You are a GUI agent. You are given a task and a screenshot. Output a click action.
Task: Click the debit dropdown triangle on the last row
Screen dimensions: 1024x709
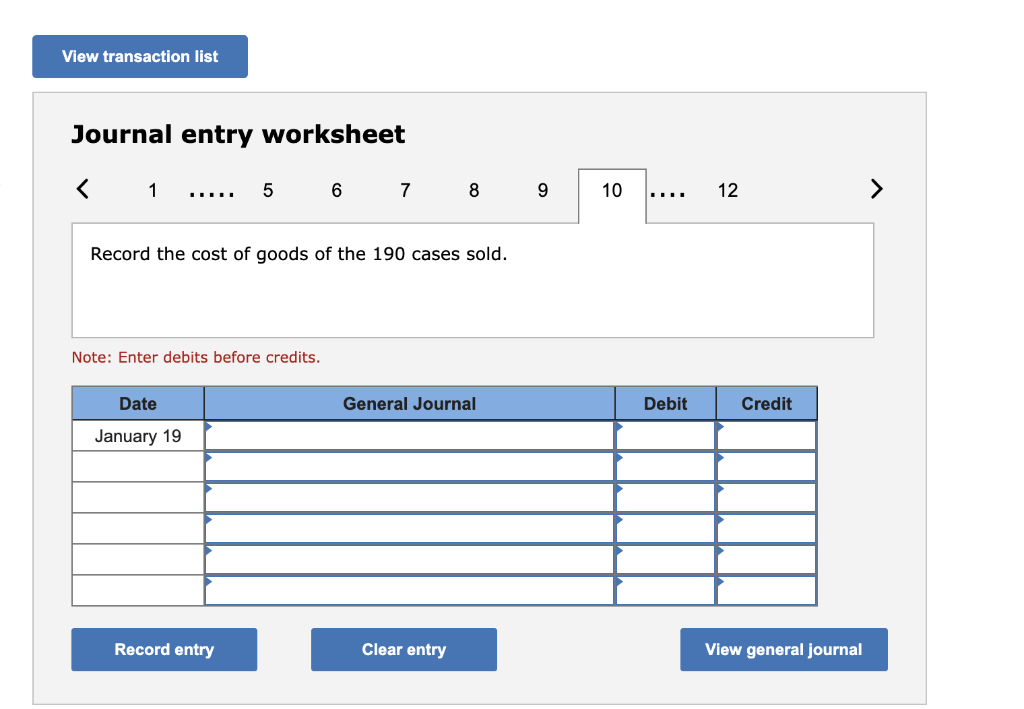620,580
